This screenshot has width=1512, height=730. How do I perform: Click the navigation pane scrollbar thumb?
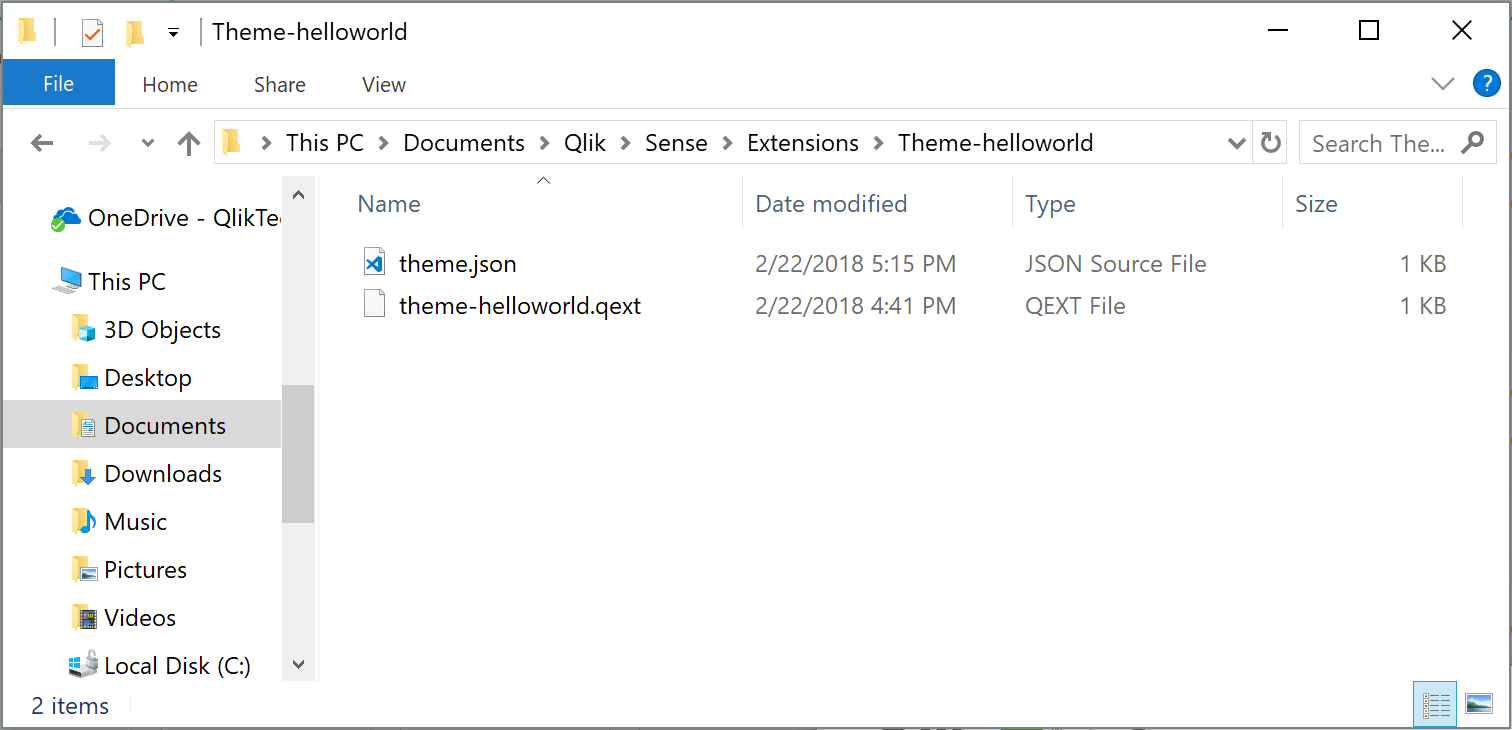click(298, 454)
